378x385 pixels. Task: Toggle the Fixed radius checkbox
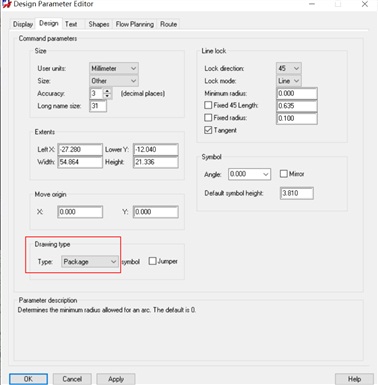click(x=208, y=118)
